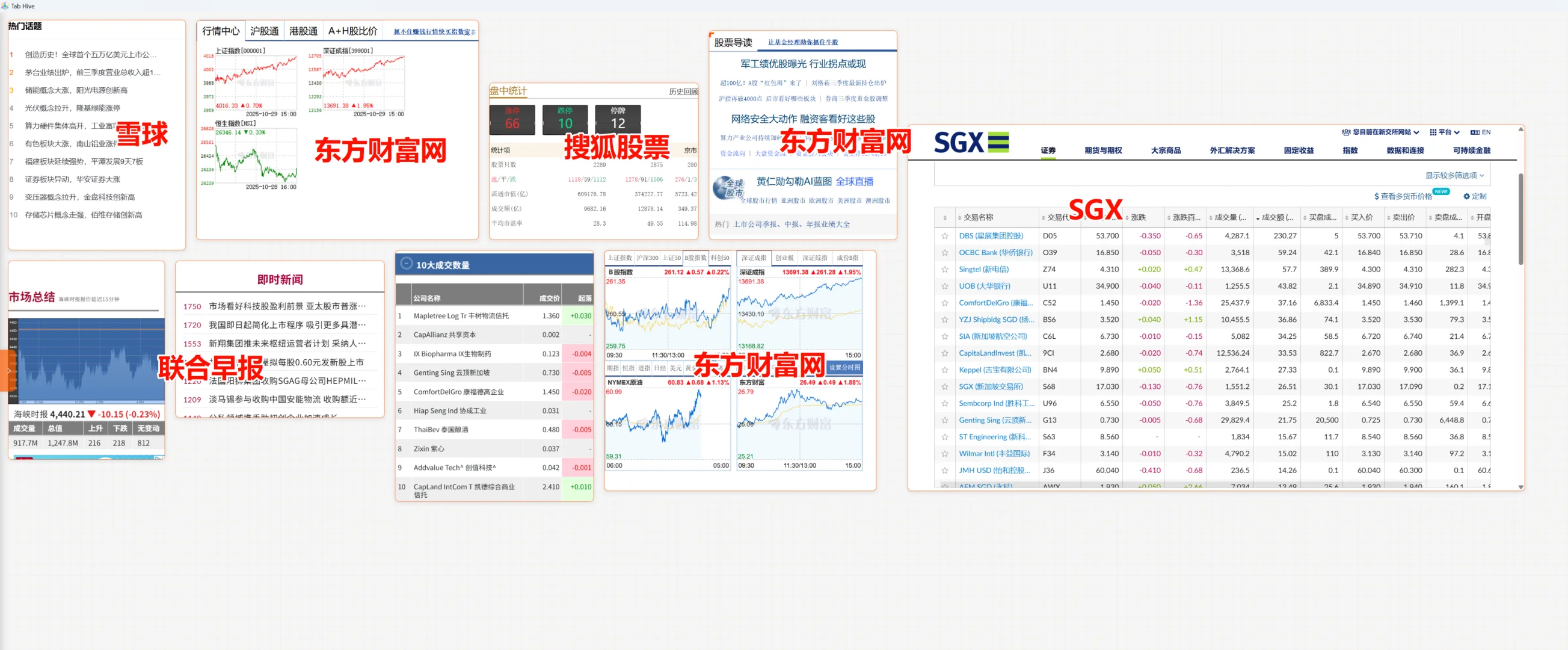Image resolution: width=1568 pixels, height=650 pixels.
Task: Switch to the 沪股通 tab
Action: (265, 31)
